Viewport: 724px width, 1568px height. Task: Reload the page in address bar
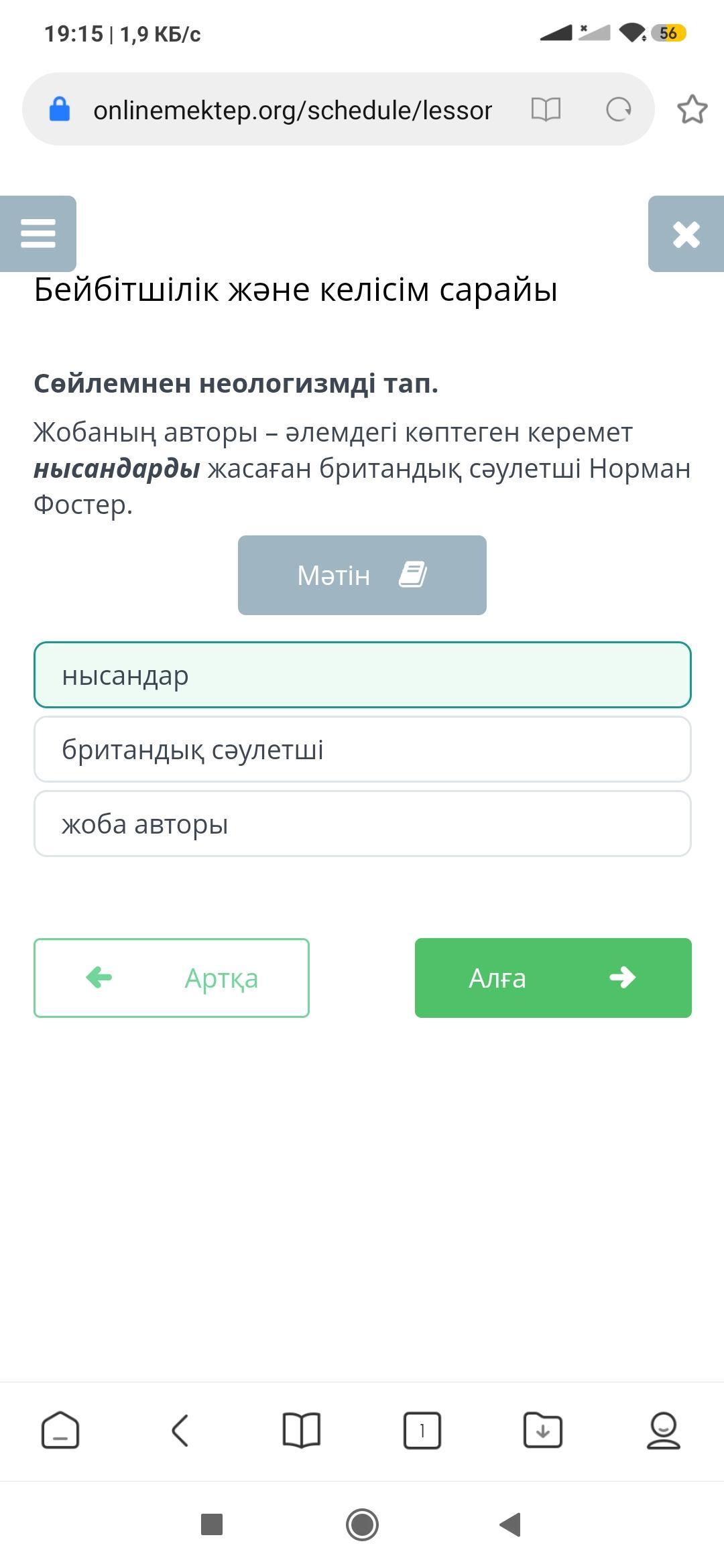tap(618, 109)
